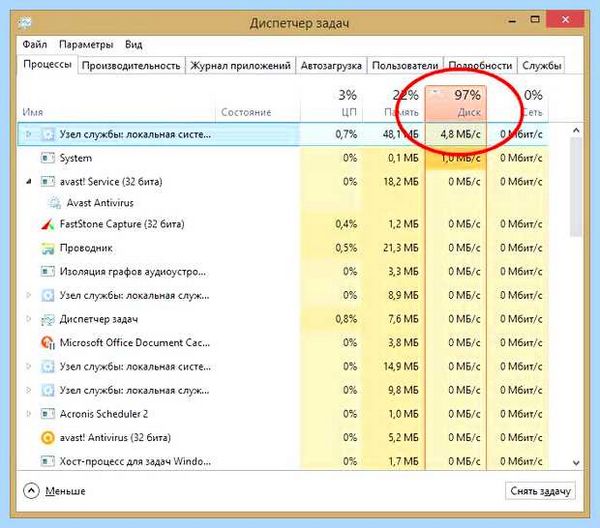The height and width of the screenshot is (528, 600).
Task: Click the gear icon of the 48,1 МБ service host
Action: 47,134
